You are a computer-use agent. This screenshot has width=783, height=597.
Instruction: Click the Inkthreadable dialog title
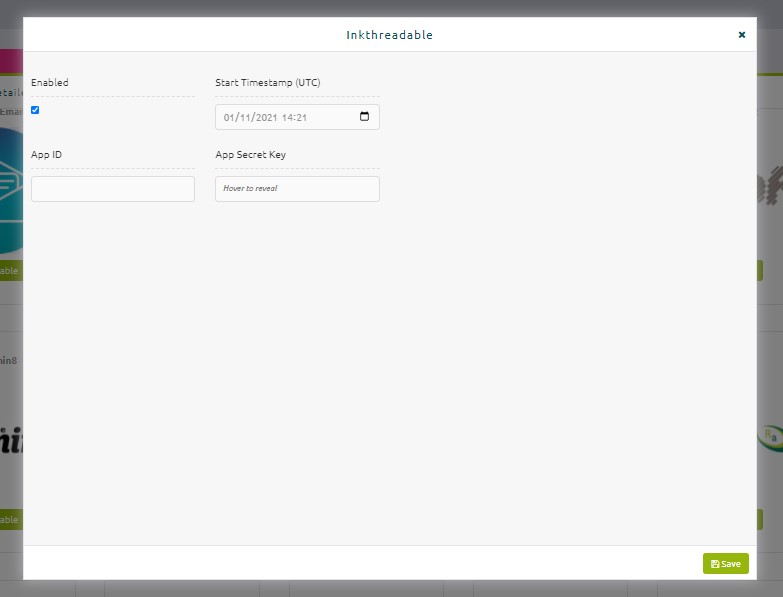390,35
